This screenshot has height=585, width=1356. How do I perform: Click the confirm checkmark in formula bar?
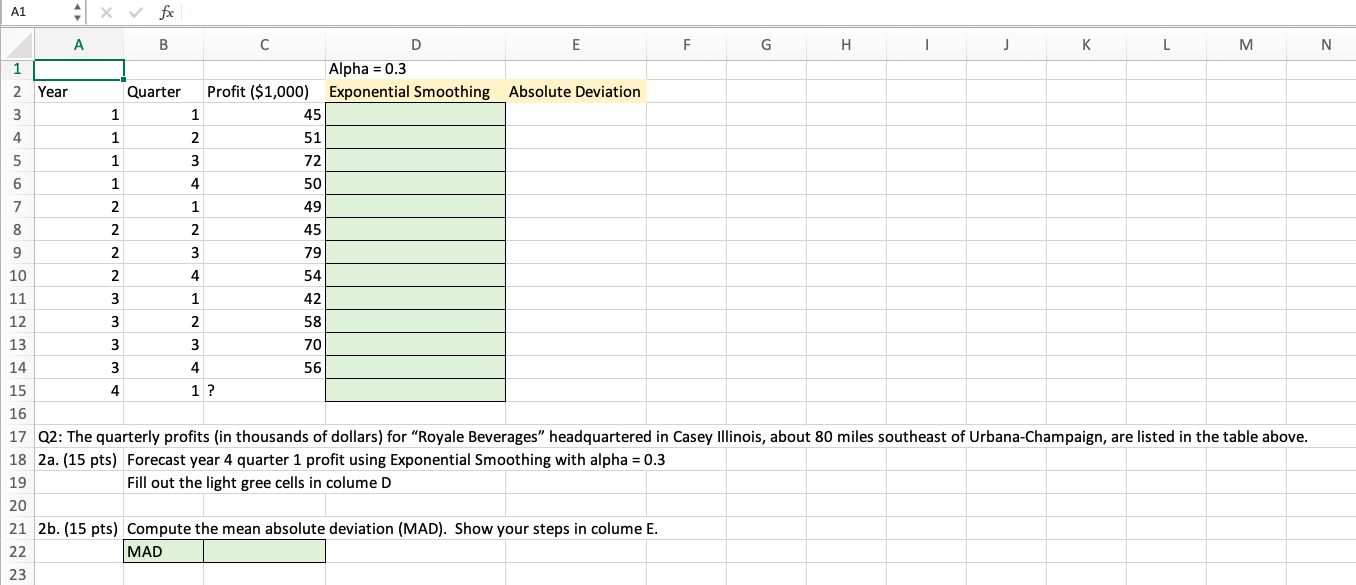click(138, 12)
